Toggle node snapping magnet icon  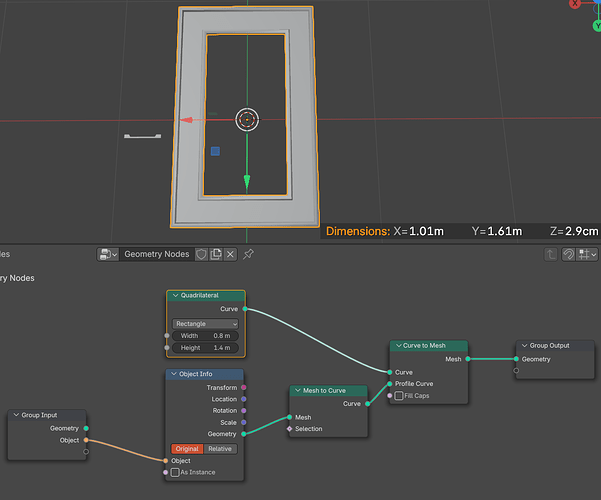[568, 254]
